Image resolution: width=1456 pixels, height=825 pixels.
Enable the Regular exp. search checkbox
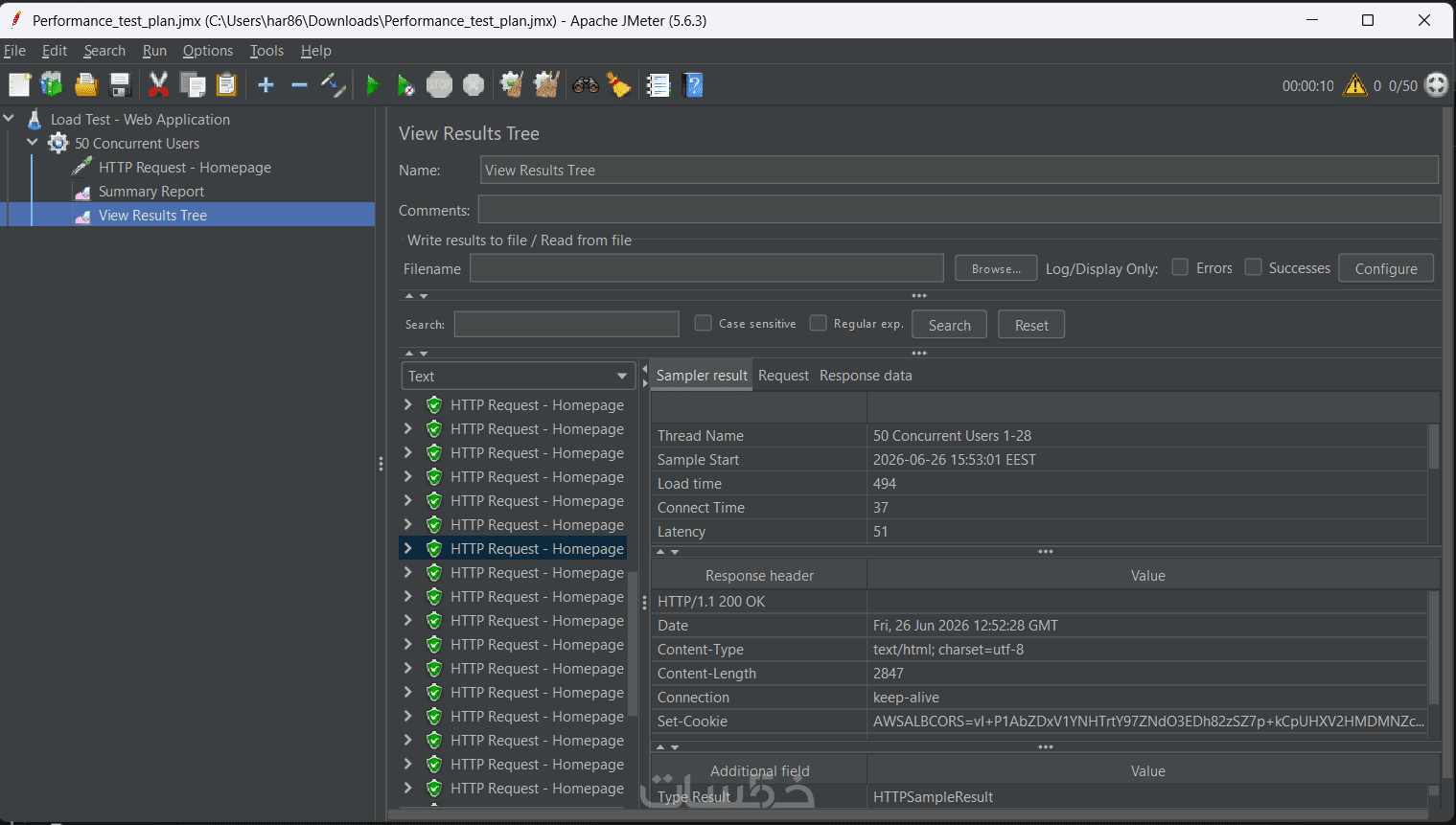pyautogui.click(x=818, y=323)
